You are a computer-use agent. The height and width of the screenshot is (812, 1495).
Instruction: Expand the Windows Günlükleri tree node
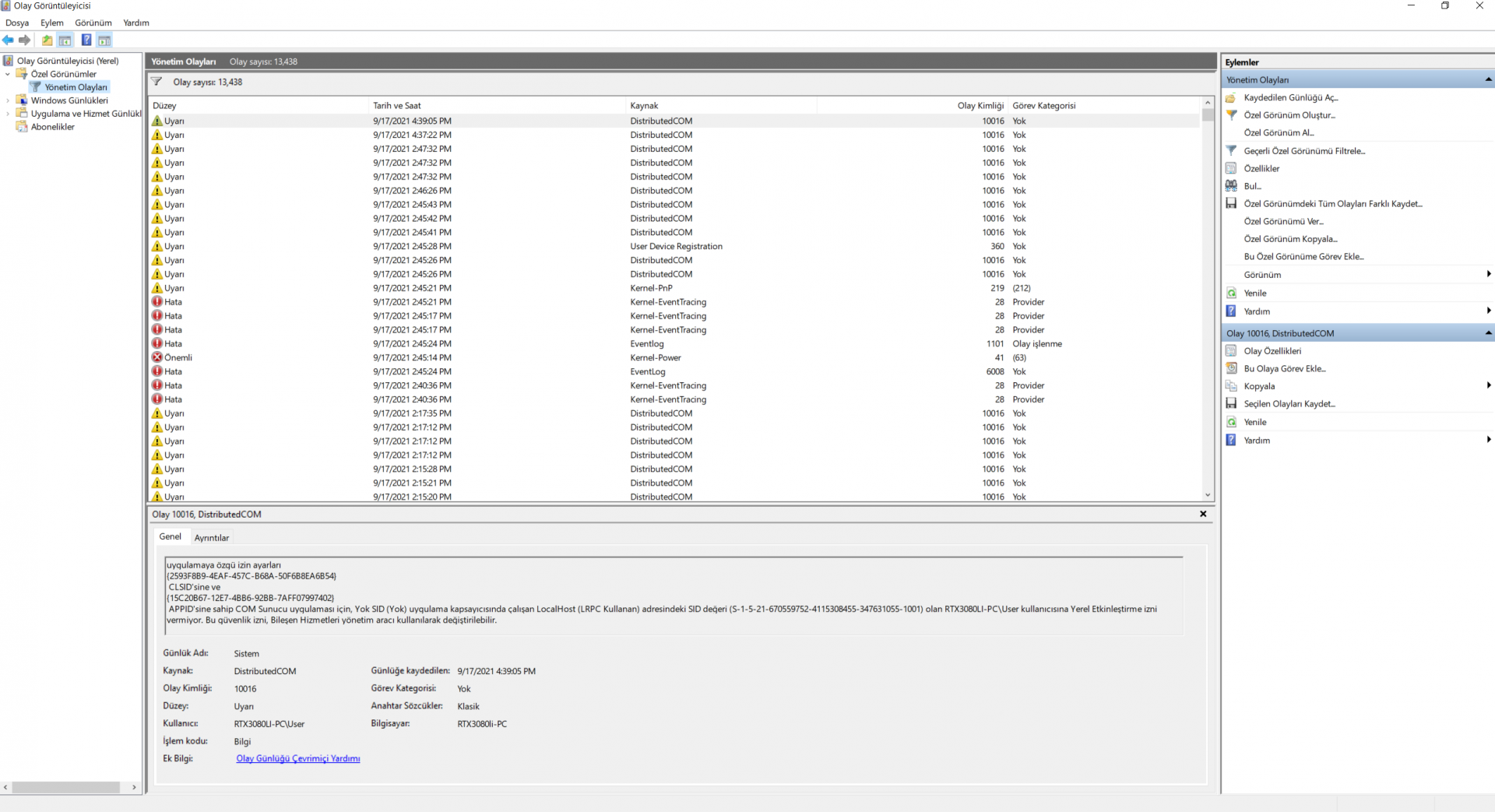(x=8, y=100)
